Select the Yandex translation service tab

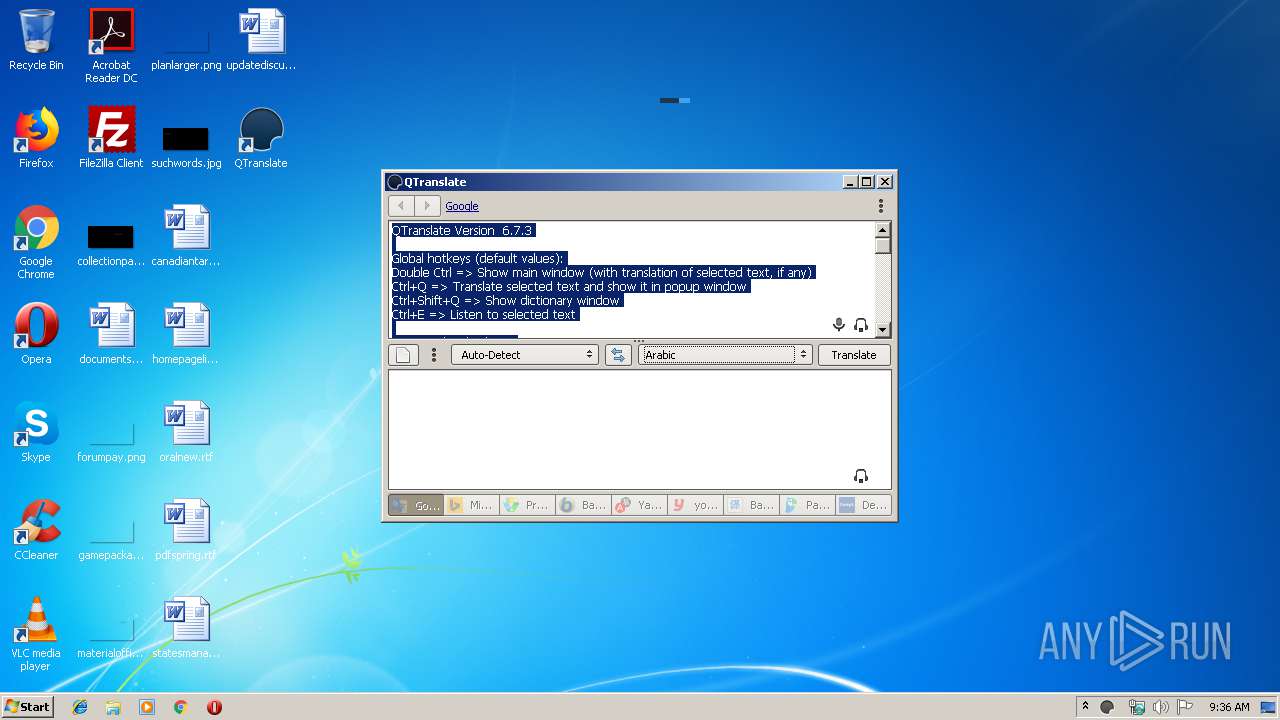pyautogui.click(x=640, y=505)
